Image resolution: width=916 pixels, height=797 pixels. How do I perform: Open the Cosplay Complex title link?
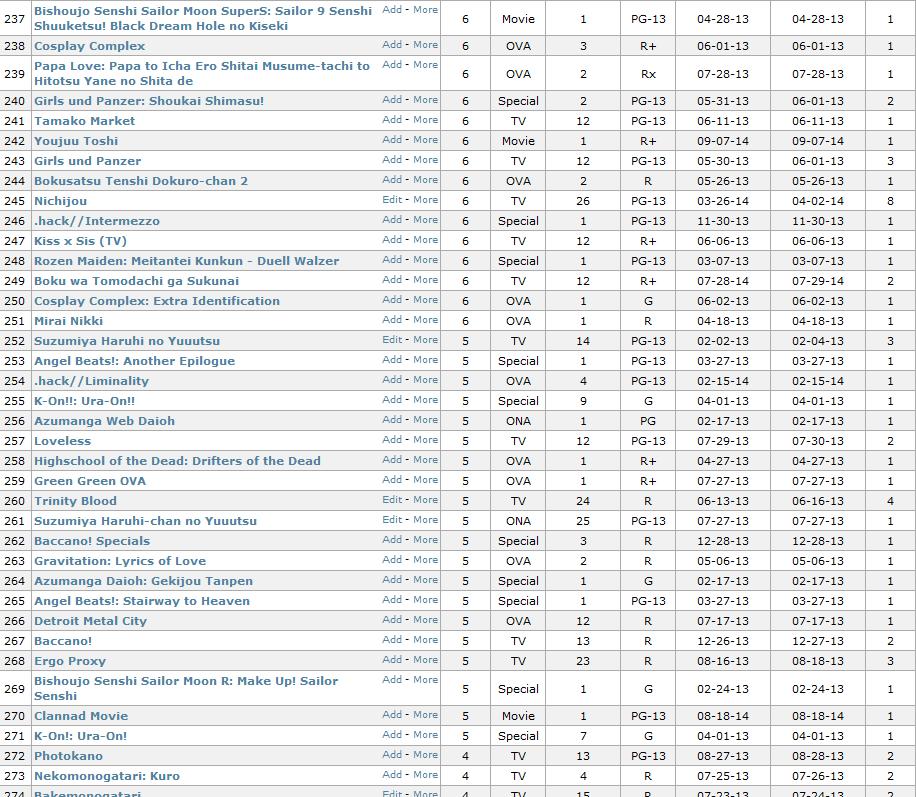tap(89, 46)
